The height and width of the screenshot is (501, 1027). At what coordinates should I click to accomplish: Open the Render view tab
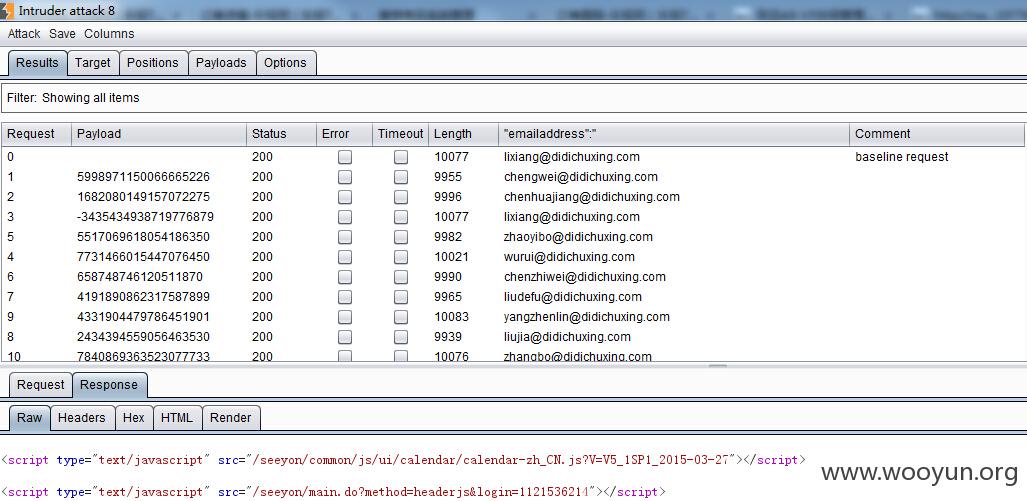coord(231,418)
